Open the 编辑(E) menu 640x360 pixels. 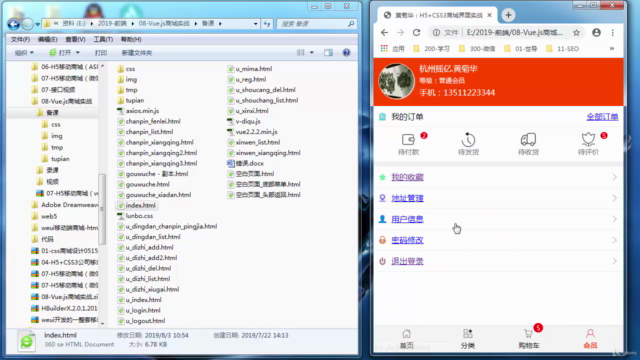tap(47, 39)
